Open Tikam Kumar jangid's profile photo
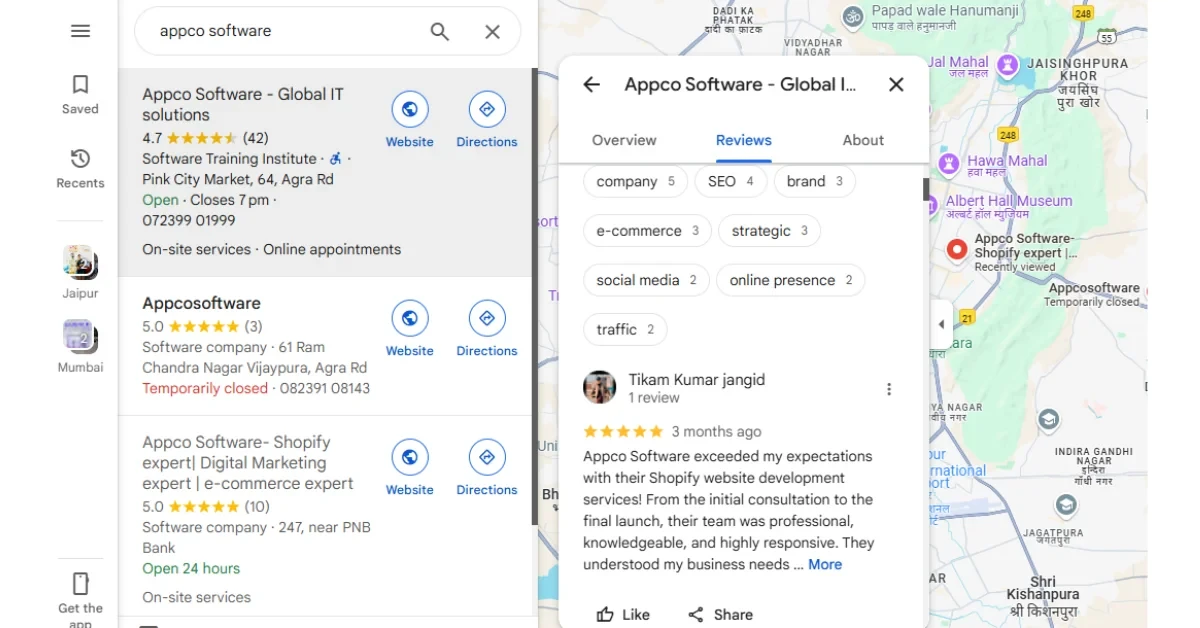The height and width of the screenshot is (628, 1200). [x=600, y=387]
